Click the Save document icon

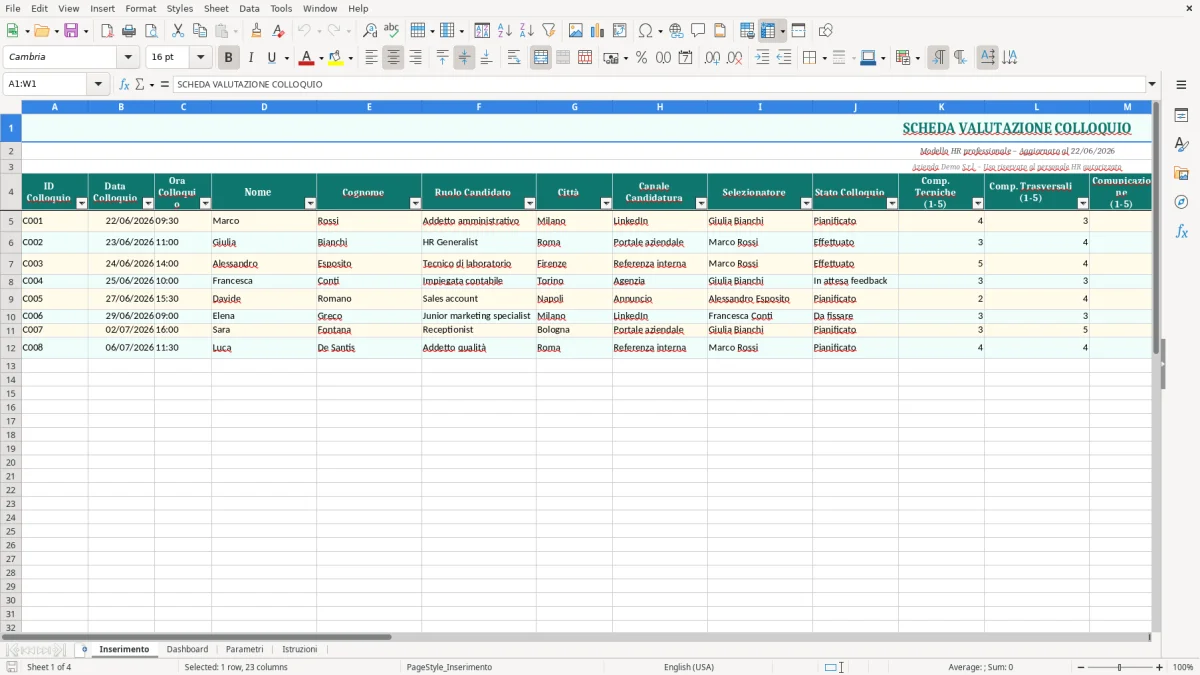tap(71, 31)
